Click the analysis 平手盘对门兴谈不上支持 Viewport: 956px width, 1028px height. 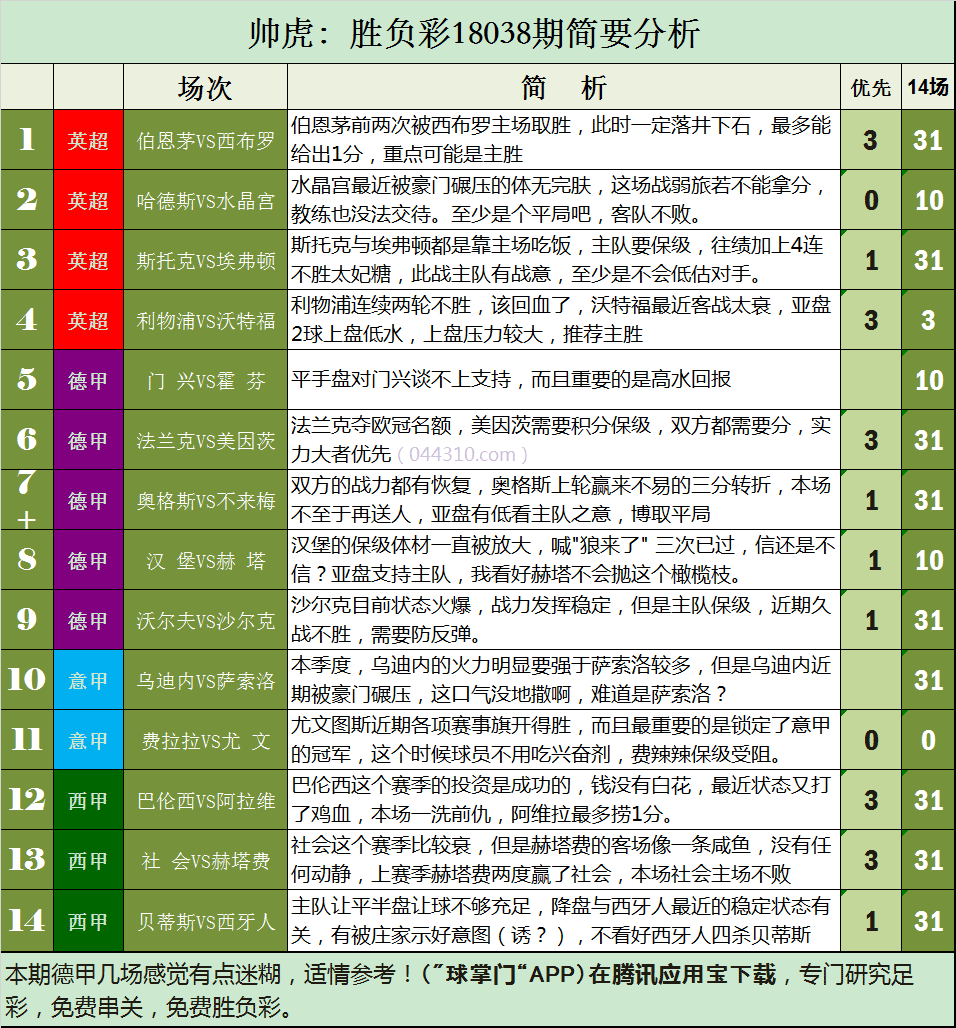(564, 380)
